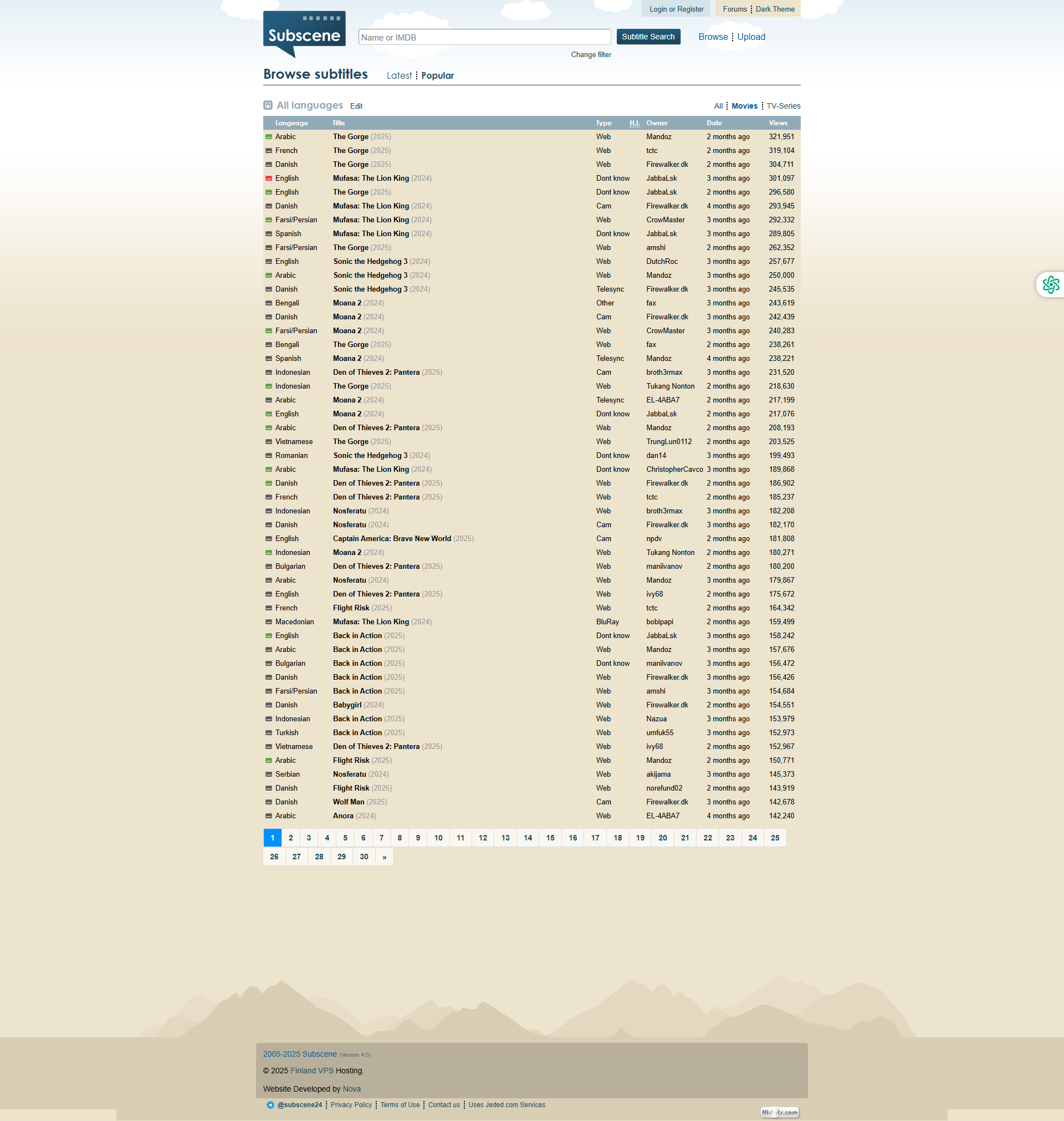
Task: Click the next pages » button
Action: coord(385,857)
